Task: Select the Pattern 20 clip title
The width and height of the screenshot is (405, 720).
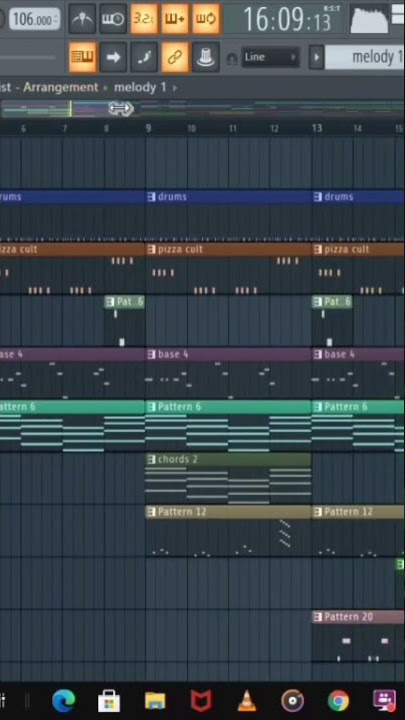Action: (x=349, y=617)
